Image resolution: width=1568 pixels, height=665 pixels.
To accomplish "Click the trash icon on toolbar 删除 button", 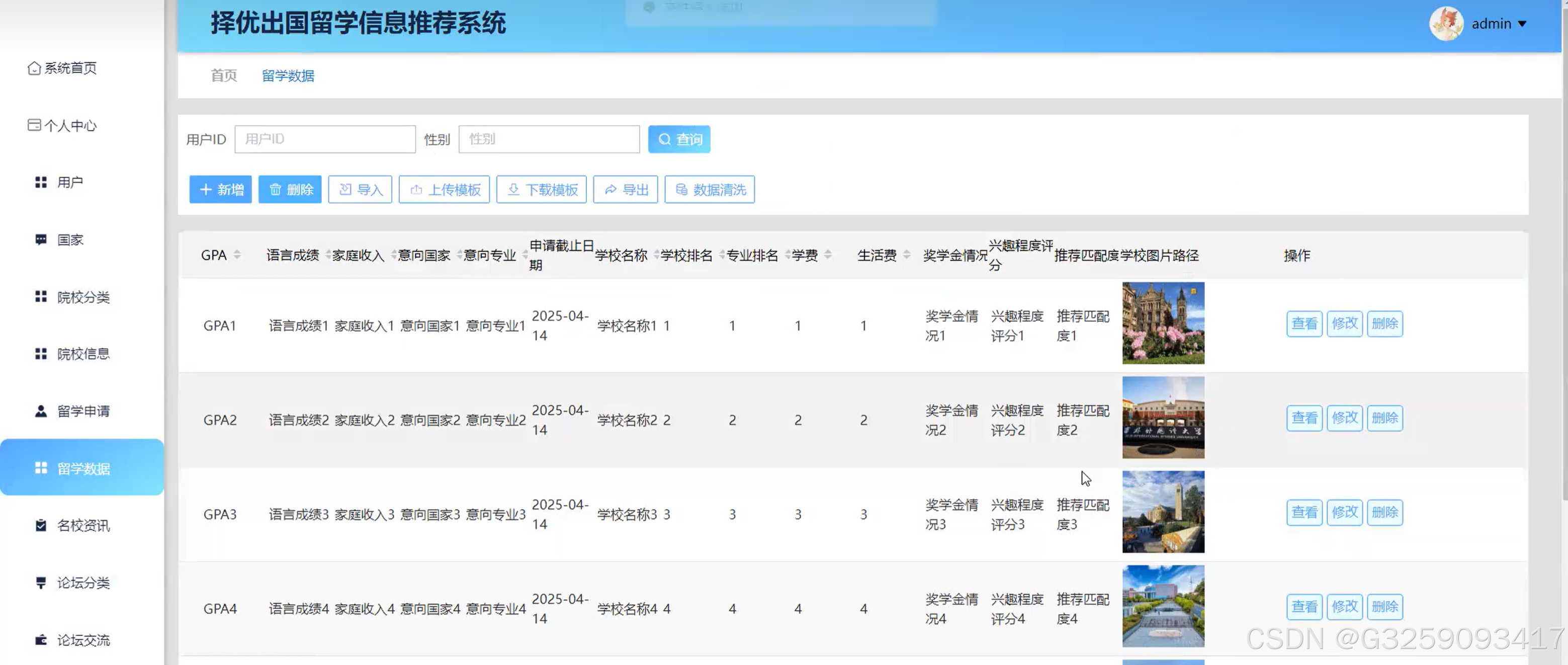I will tap(275, 190).
